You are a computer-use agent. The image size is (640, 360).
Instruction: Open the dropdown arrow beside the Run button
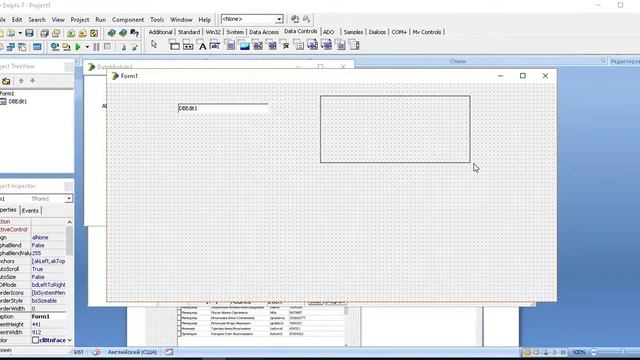[87, 47]
